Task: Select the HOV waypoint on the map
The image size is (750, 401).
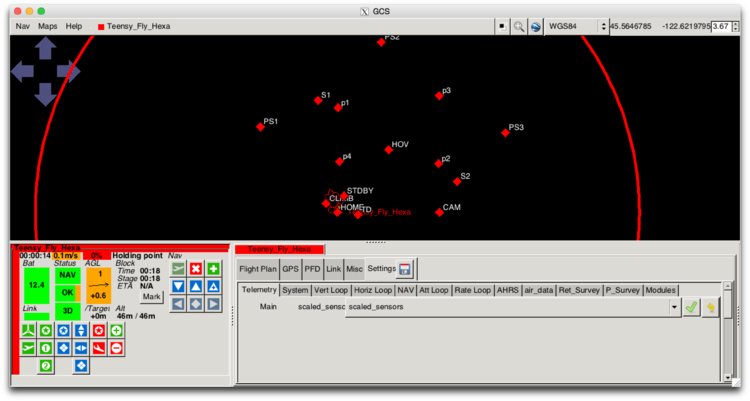Action: click(x=389, y=150)
